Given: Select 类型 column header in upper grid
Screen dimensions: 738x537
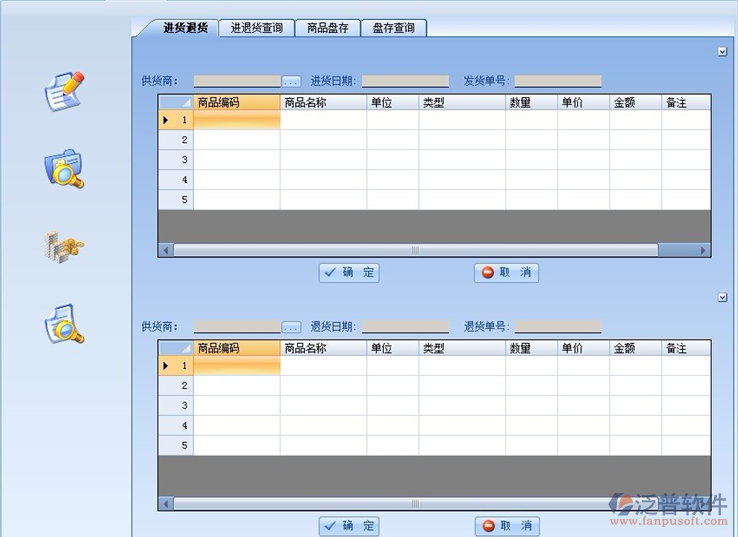Looking at the screenshot, I should 462,103.
